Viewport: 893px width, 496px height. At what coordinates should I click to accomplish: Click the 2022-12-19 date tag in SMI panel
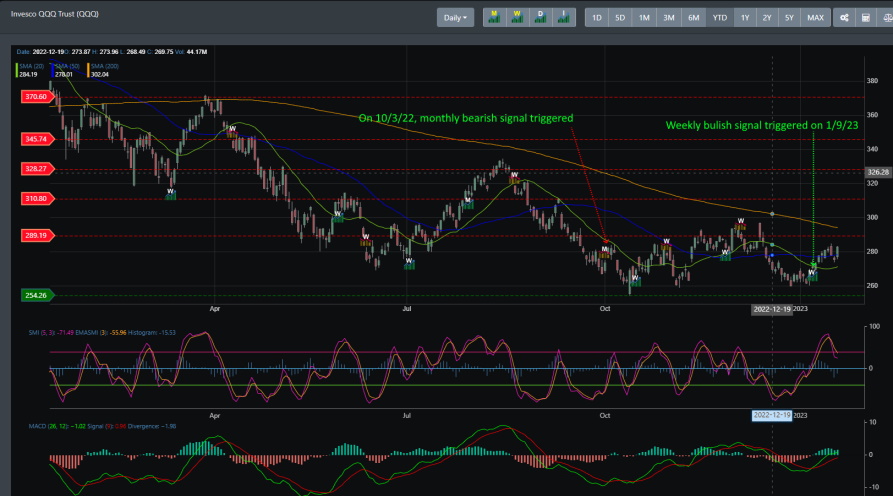click(x=772, y=415)
